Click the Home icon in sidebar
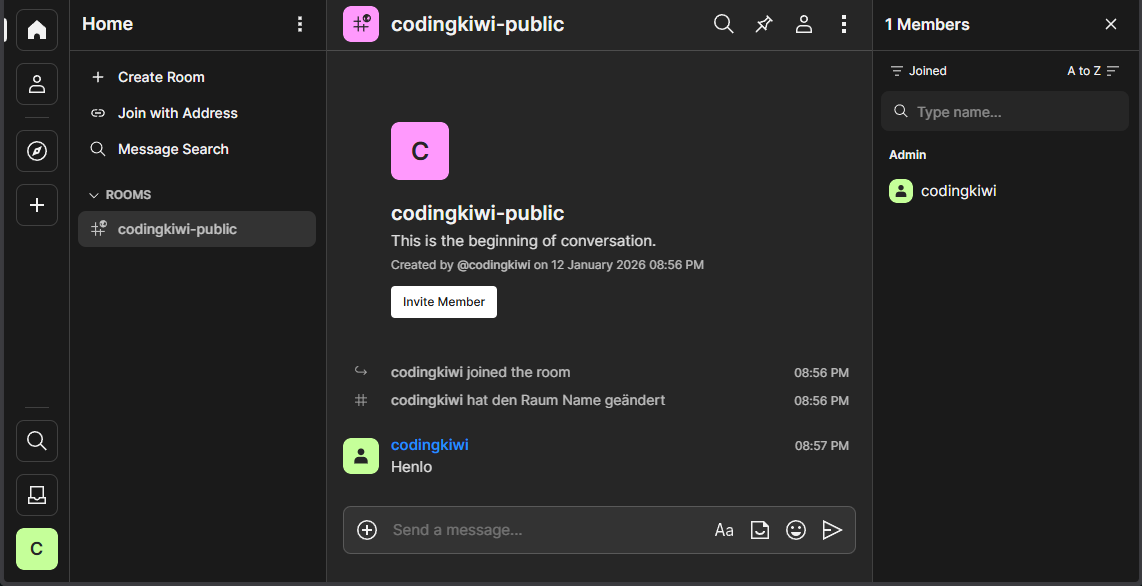This screenshot has height=586, width=1142. (37, 30)
